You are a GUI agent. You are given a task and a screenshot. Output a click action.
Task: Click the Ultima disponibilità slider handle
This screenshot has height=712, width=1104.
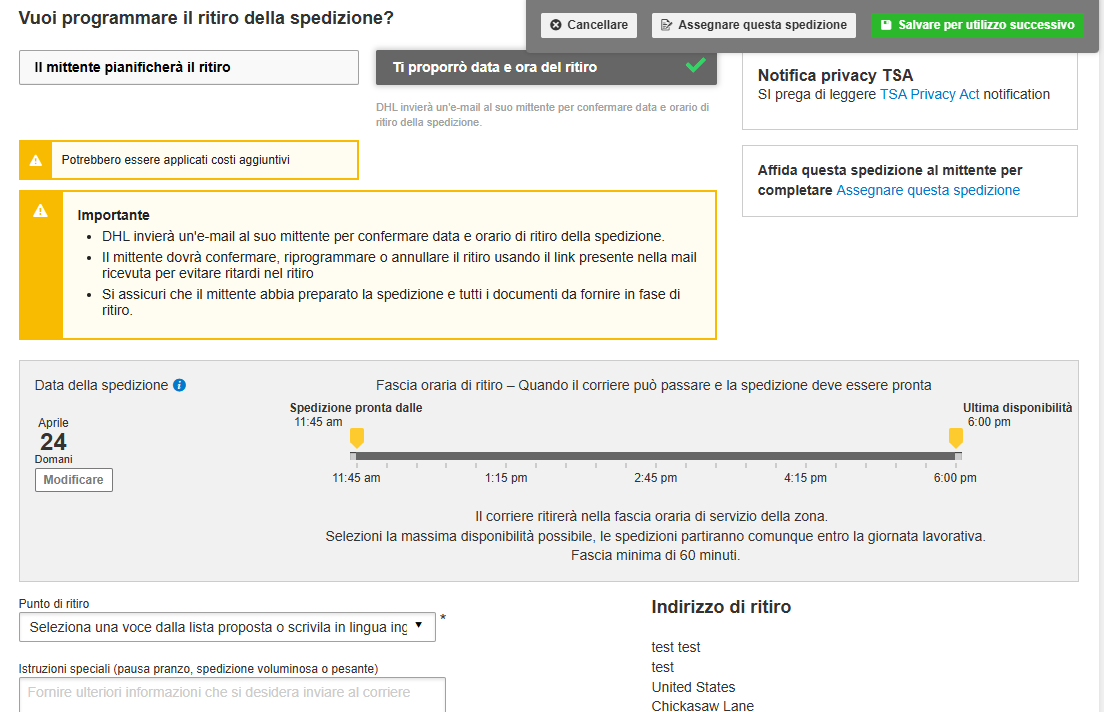[x=955, y=438]
